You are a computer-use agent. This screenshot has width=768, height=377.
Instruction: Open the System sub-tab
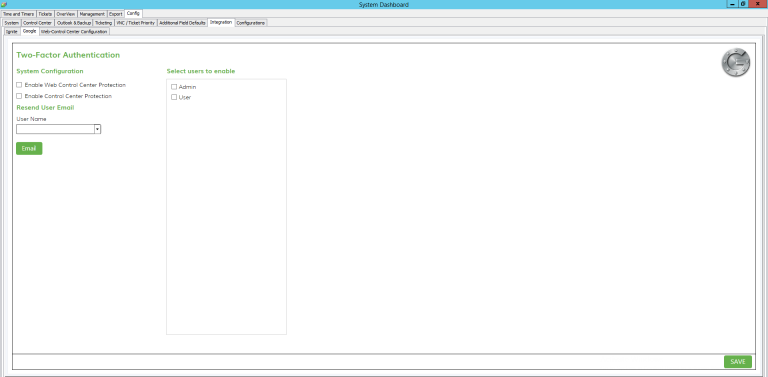(11, 23)
